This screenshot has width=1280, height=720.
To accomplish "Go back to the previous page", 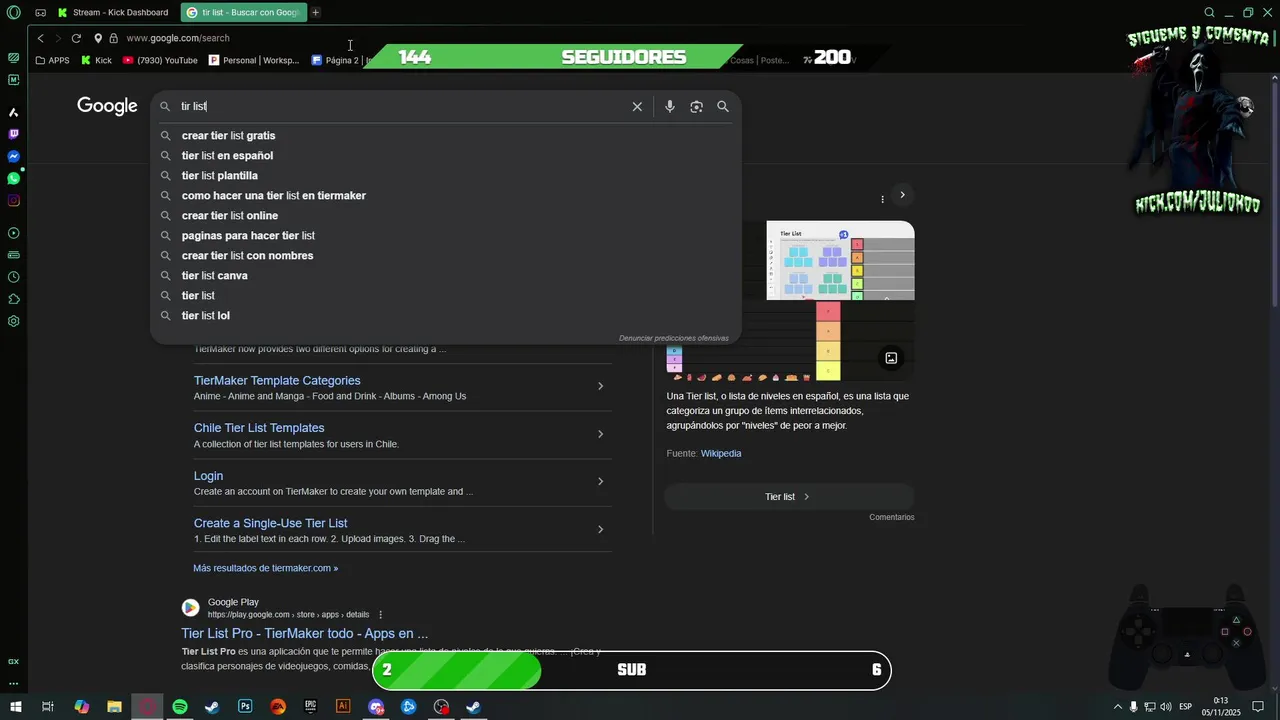I will click(40, 38).
